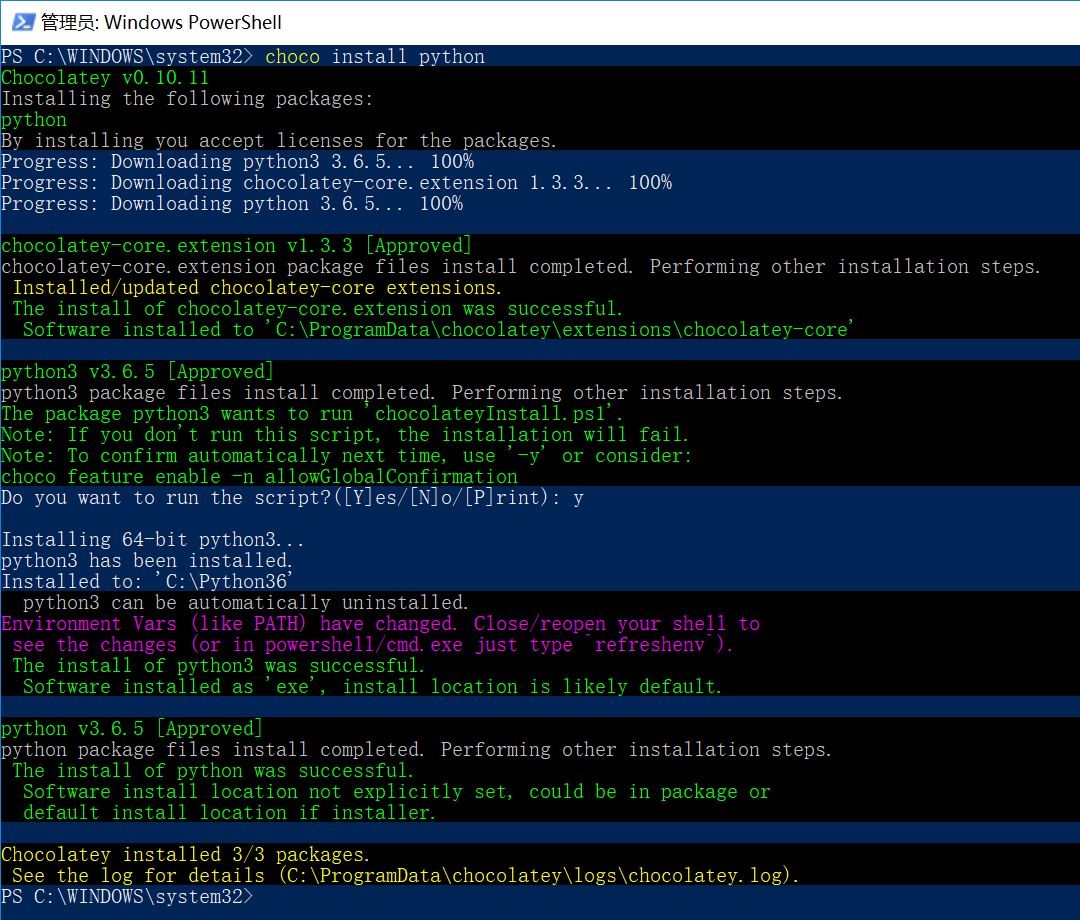The image size is (1080, 920).
Task: Click 'Environment Vars (like PATH) have changed' line
Action: pyautogui.click(x=380, y=624)
